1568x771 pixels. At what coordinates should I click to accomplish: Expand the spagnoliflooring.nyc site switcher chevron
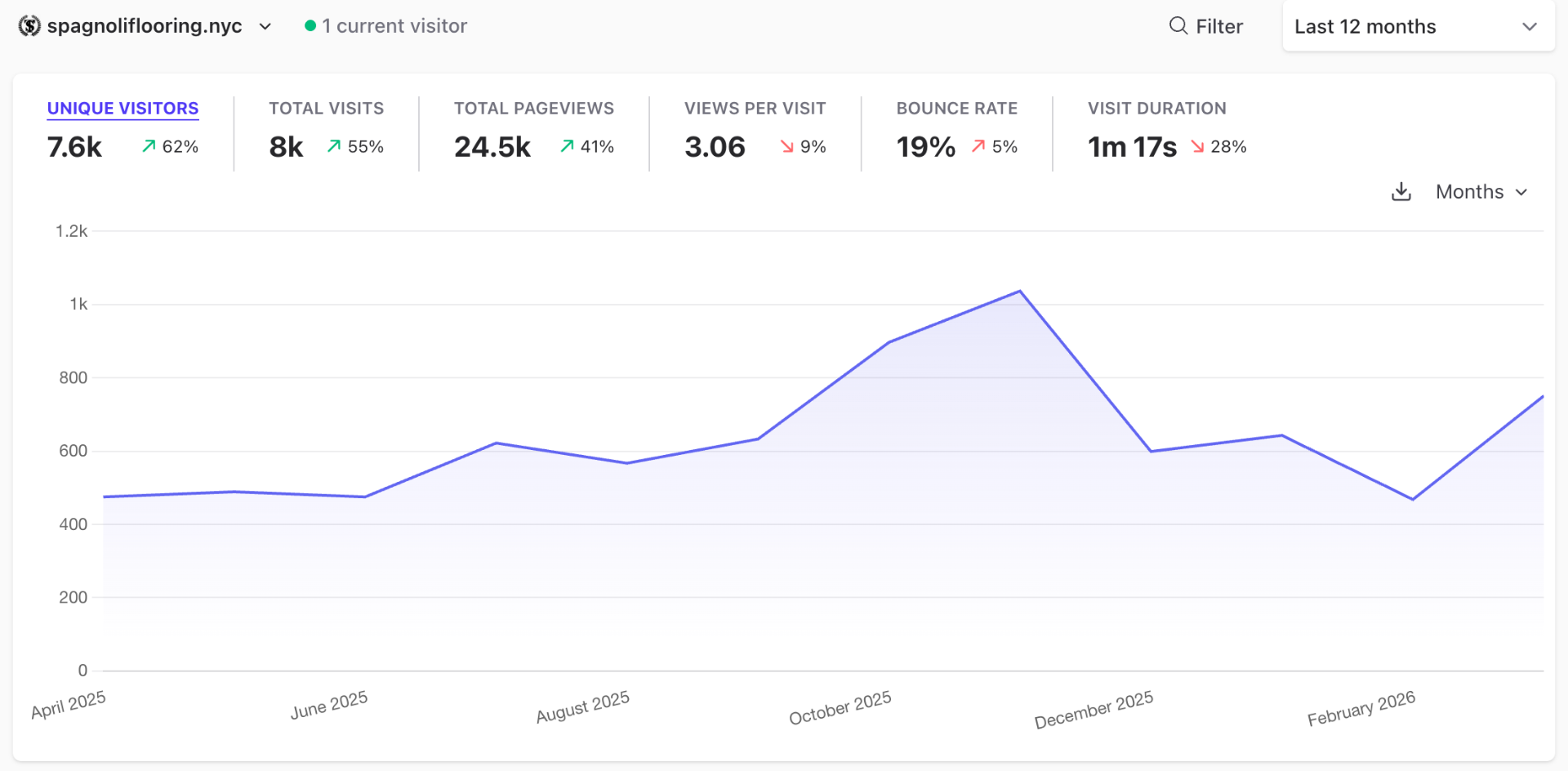pos(265,26)
